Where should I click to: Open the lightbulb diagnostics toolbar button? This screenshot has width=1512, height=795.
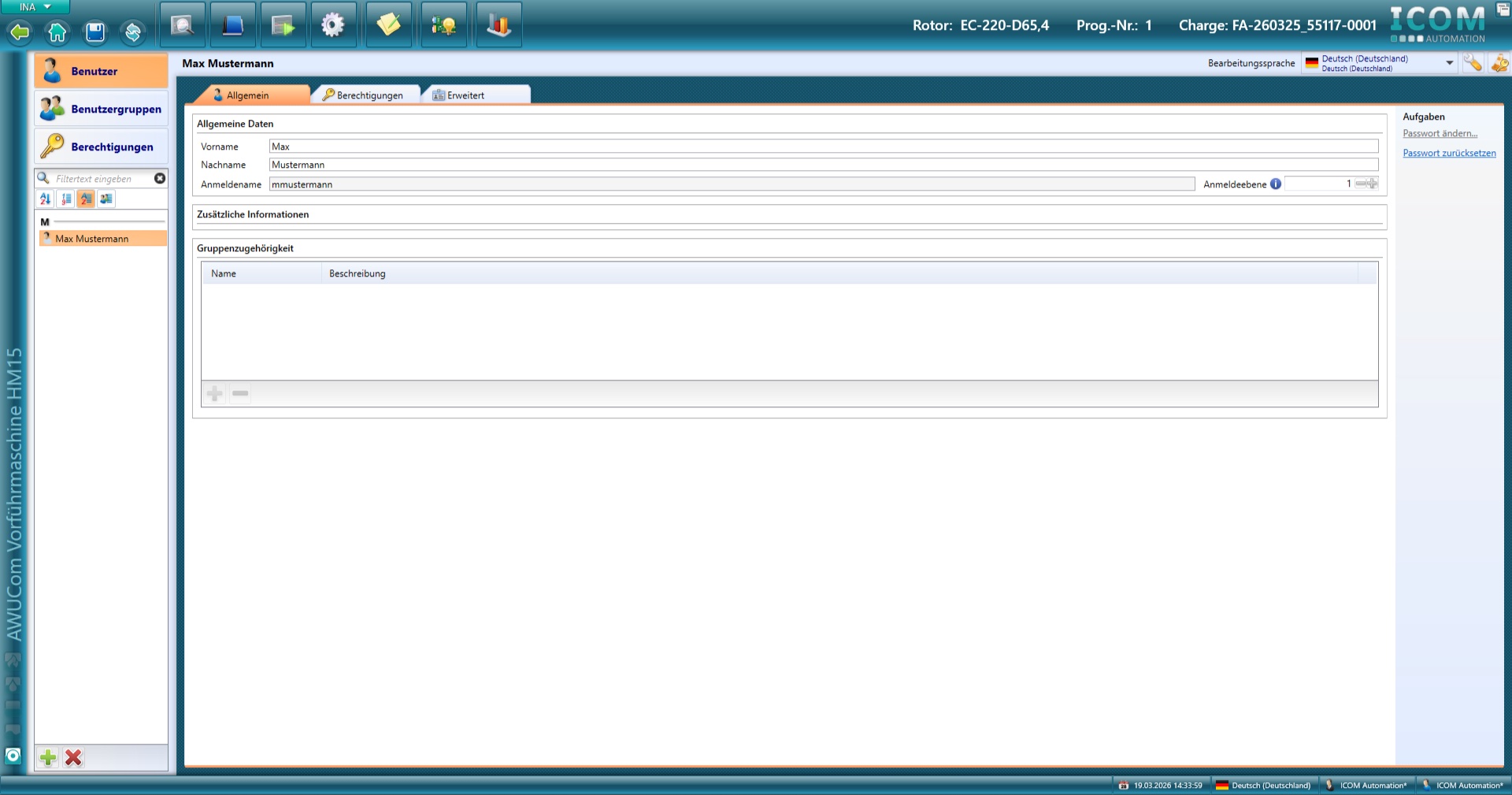443,25
